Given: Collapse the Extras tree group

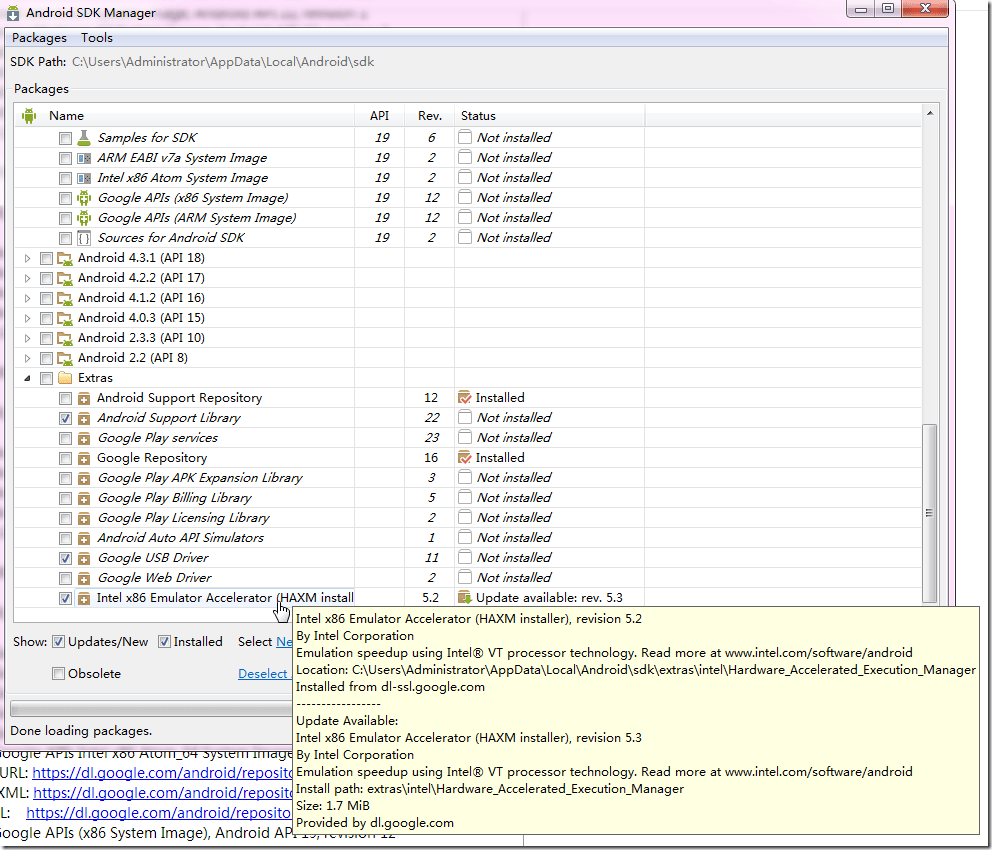Looking at the screenshot, I should (27, 378).
